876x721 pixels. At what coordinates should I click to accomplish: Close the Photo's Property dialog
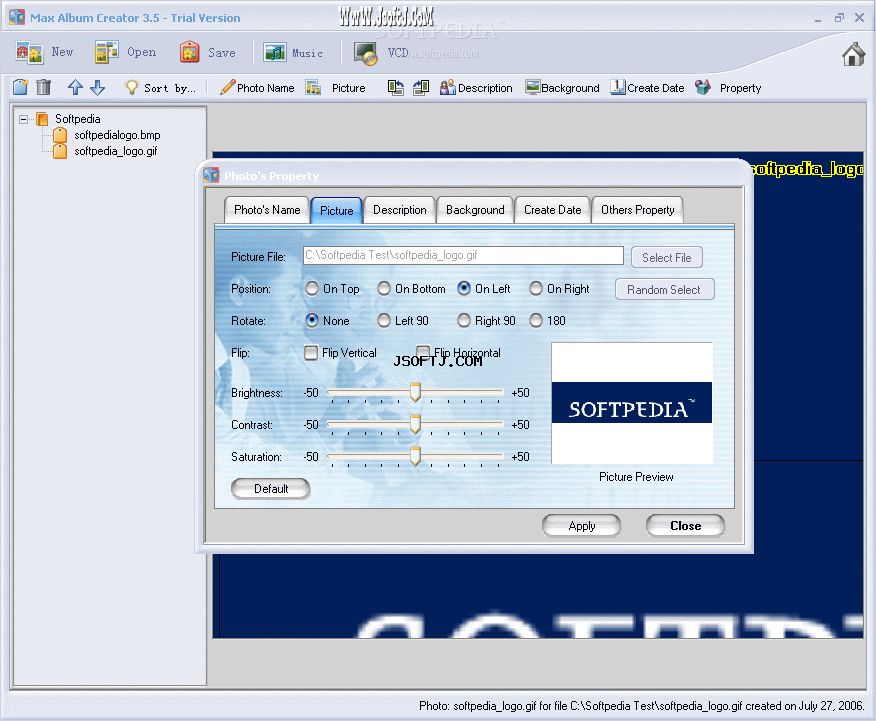tap(685, 526)
